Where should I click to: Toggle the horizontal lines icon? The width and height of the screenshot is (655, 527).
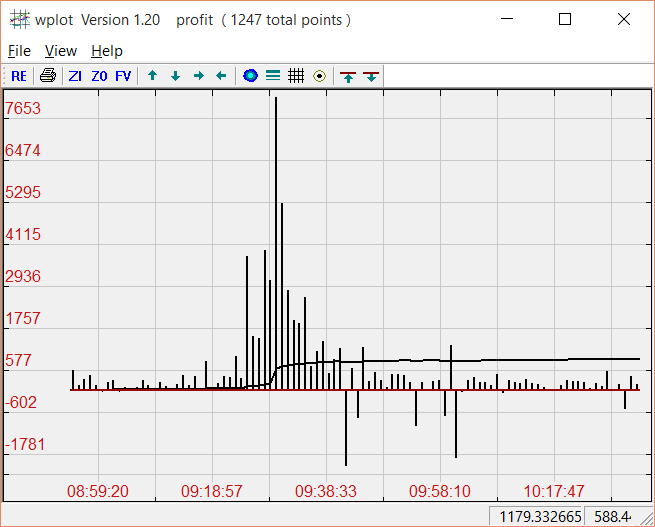[273, 76]
